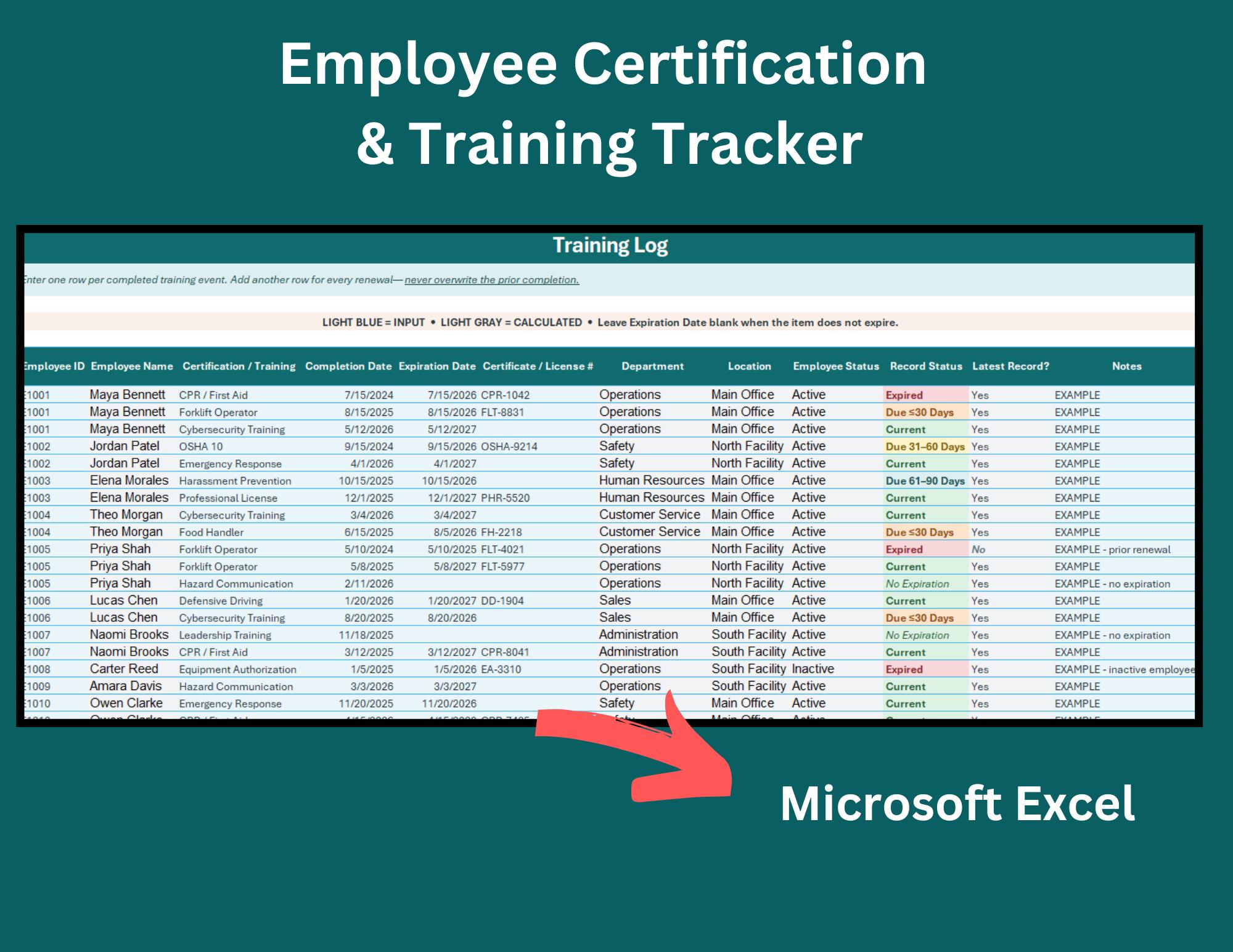Screen dimensions: 1233x952
Task: Select the Latest Record? column header
Action: 1011,366
